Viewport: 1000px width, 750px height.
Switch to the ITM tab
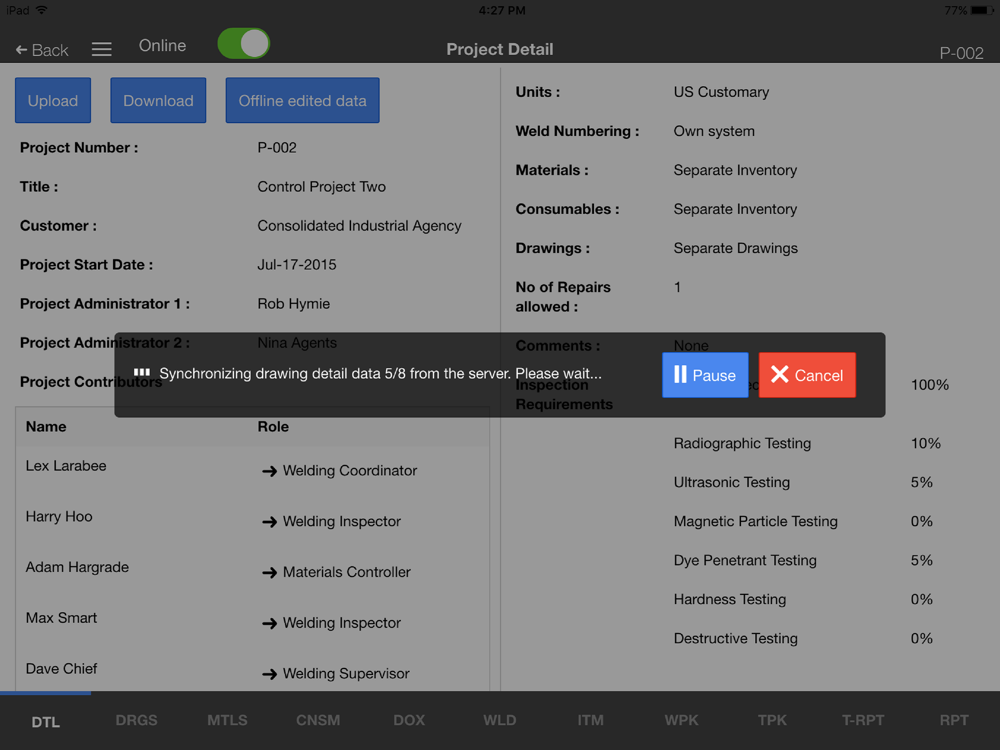(591, 720)
